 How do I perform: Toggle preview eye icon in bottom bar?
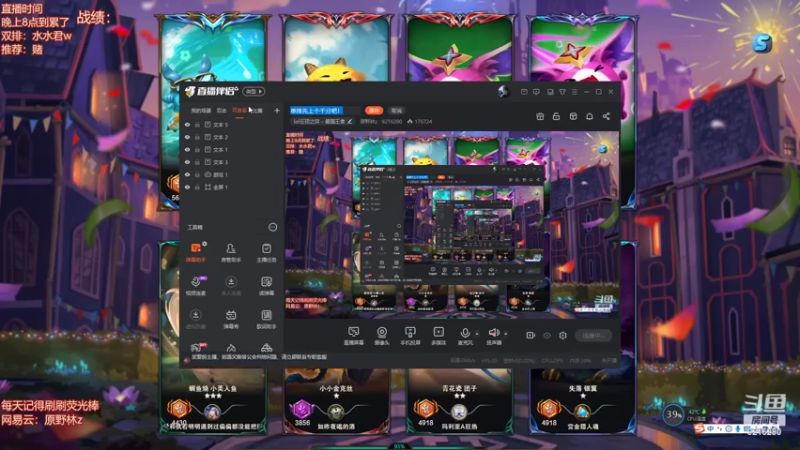coord(547,336)
